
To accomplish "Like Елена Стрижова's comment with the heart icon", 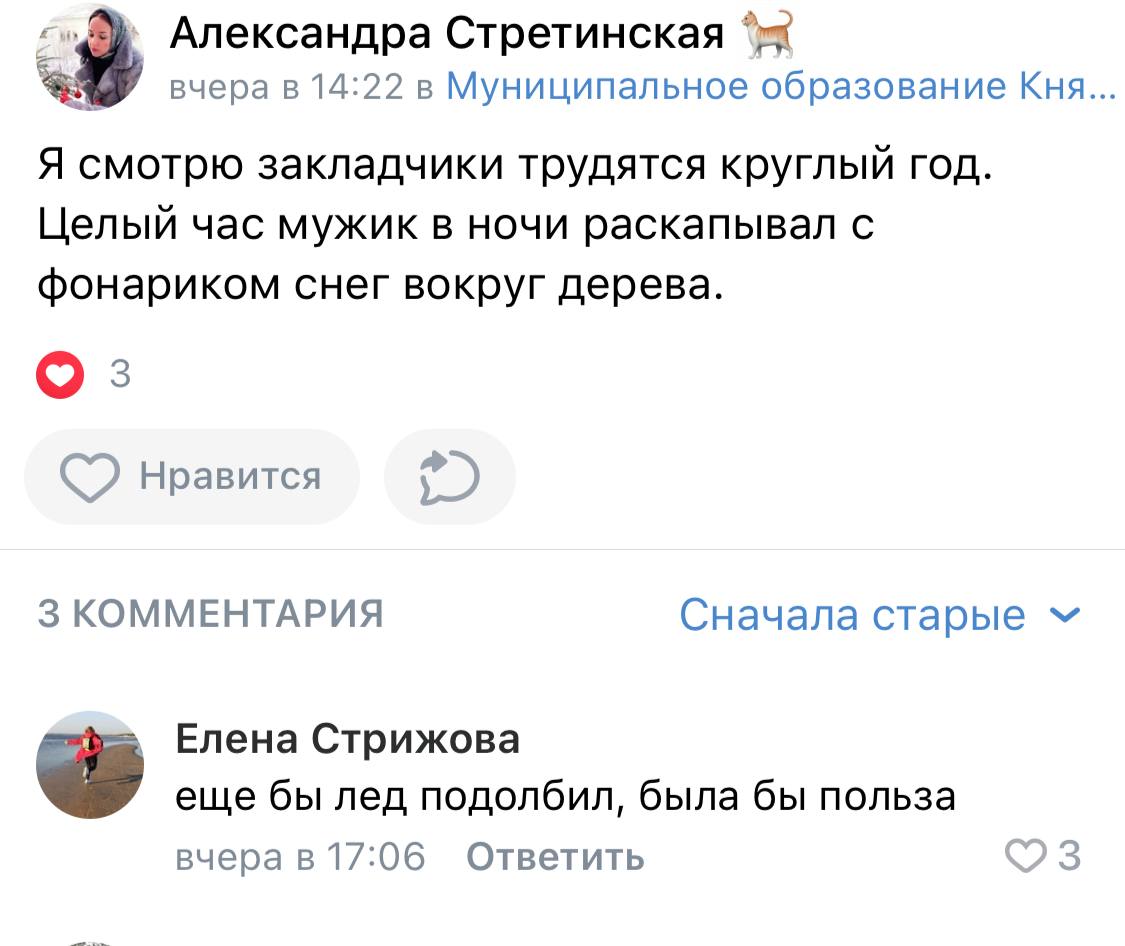I will (1022, 857).
